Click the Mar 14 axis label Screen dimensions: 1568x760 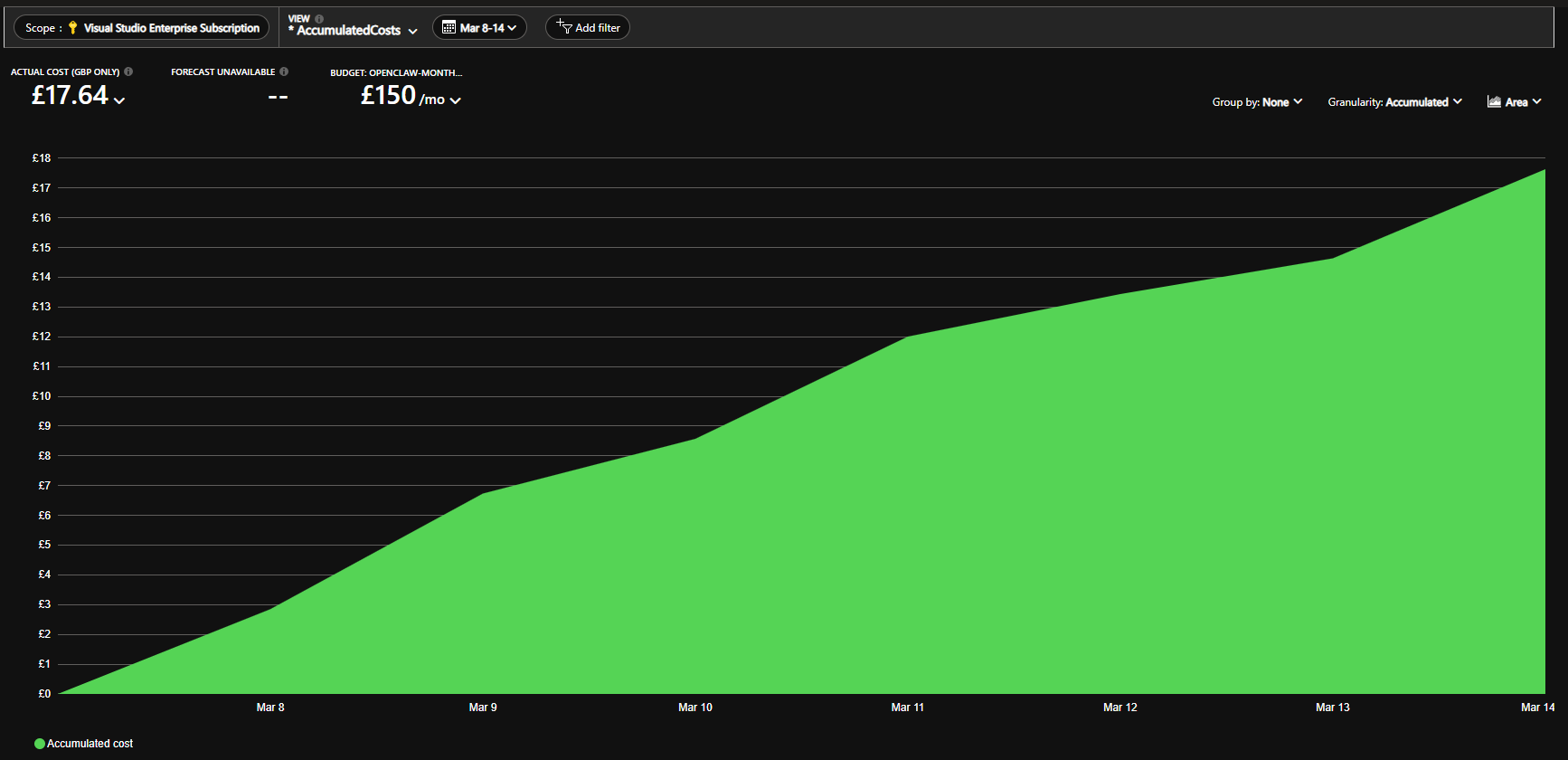(x=1538, y=708)
